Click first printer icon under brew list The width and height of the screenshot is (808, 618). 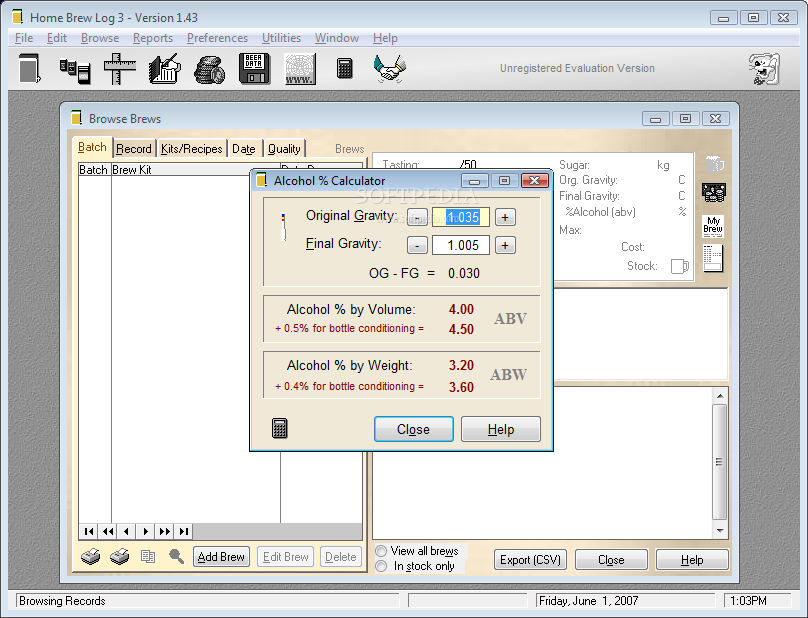pos(91,557)
